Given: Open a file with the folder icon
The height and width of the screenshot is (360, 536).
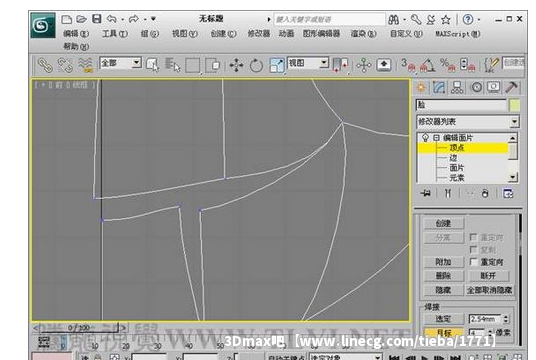Looking at the screenshot, I should [81, 19].
